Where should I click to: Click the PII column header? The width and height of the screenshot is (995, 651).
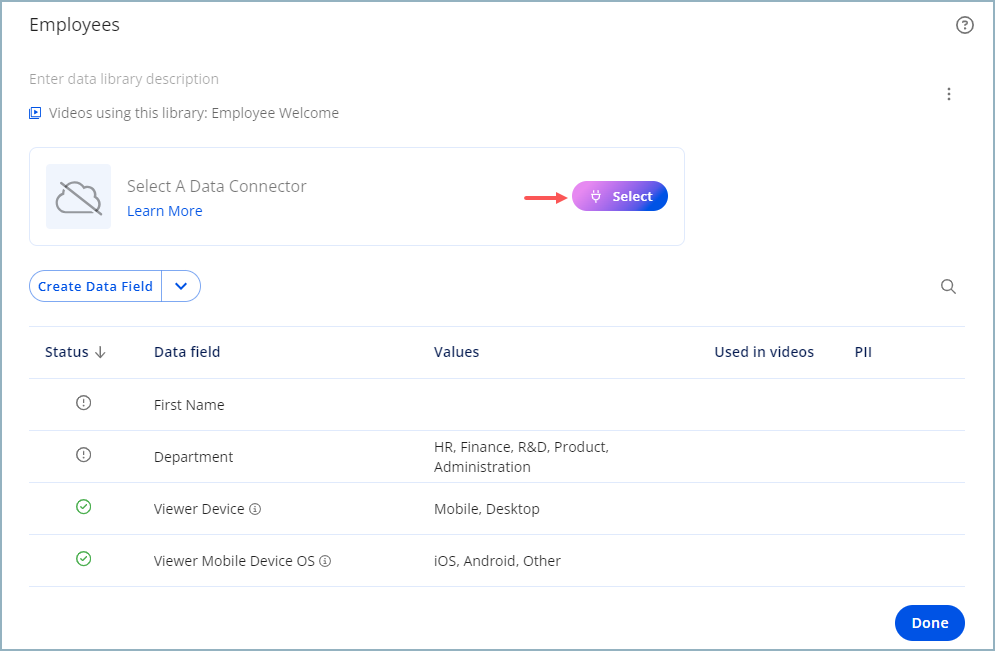[863, 352]
